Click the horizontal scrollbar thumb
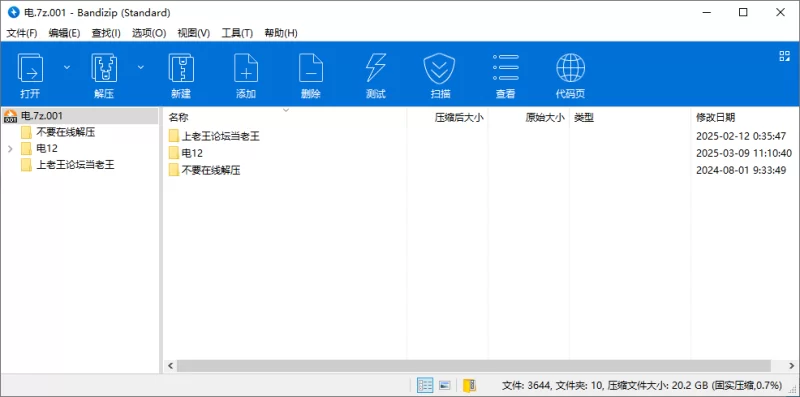Screen dimensions: 800x397 474,366
